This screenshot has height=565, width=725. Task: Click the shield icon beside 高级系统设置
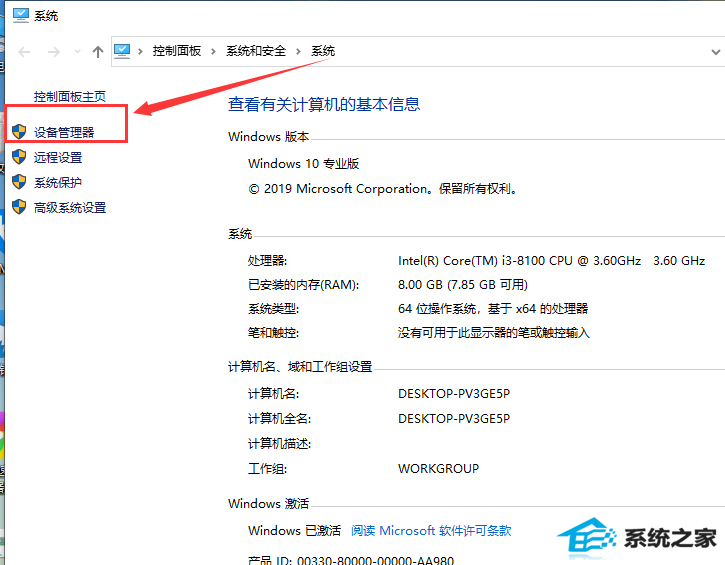[19, 207]
